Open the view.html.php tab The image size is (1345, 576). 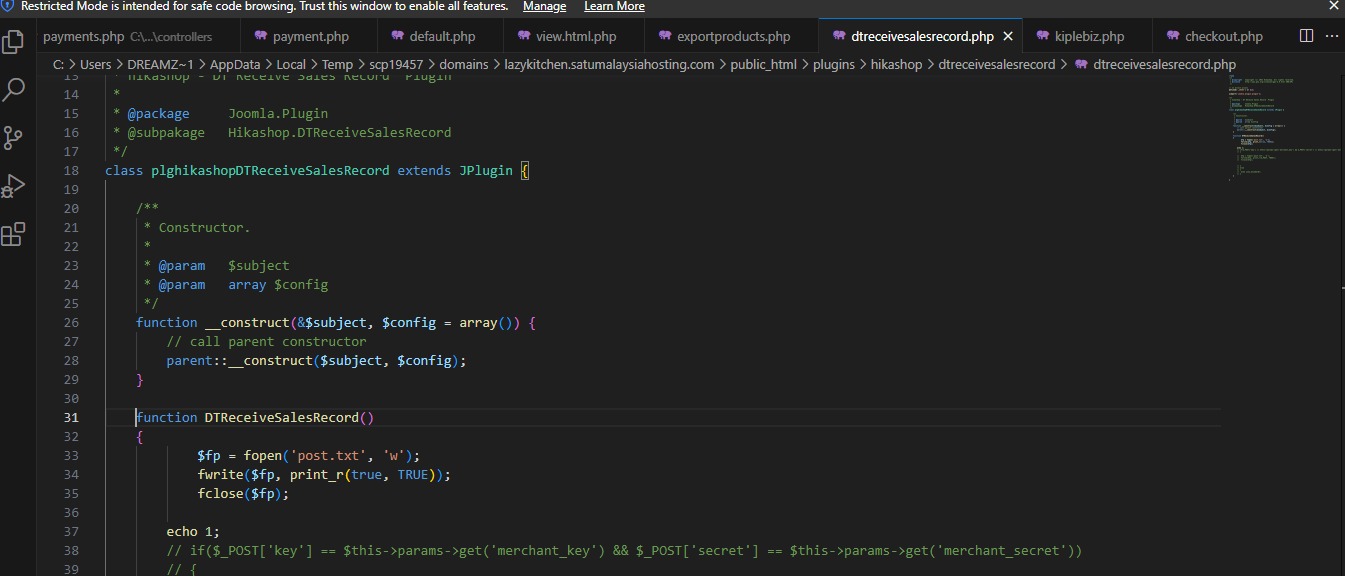coord(576,36)
